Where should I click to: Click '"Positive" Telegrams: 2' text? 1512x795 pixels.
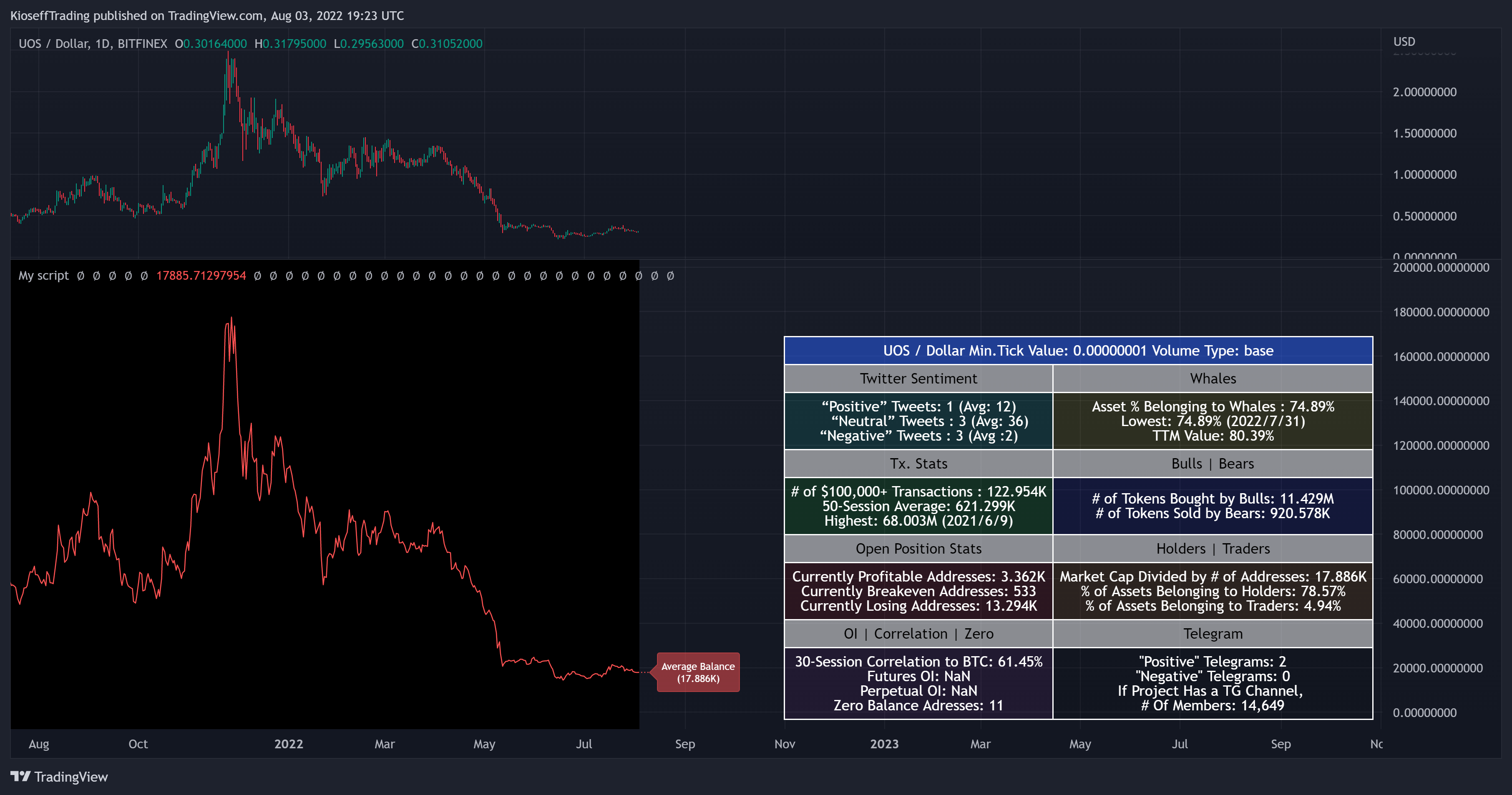(x=1213, y=662)
